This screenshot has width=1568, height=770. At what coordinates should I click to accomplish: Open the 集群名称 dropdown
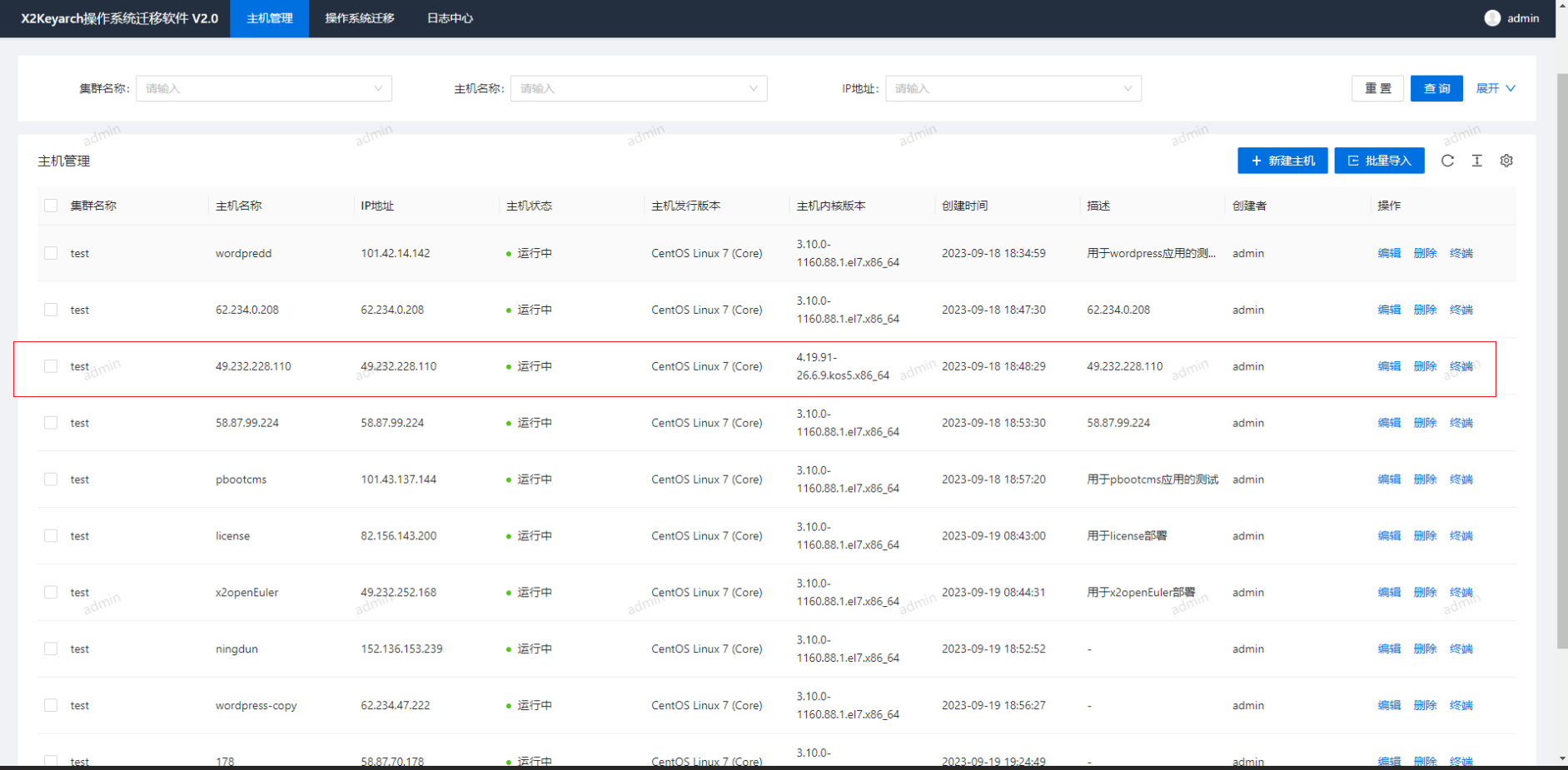pos(264,88)
